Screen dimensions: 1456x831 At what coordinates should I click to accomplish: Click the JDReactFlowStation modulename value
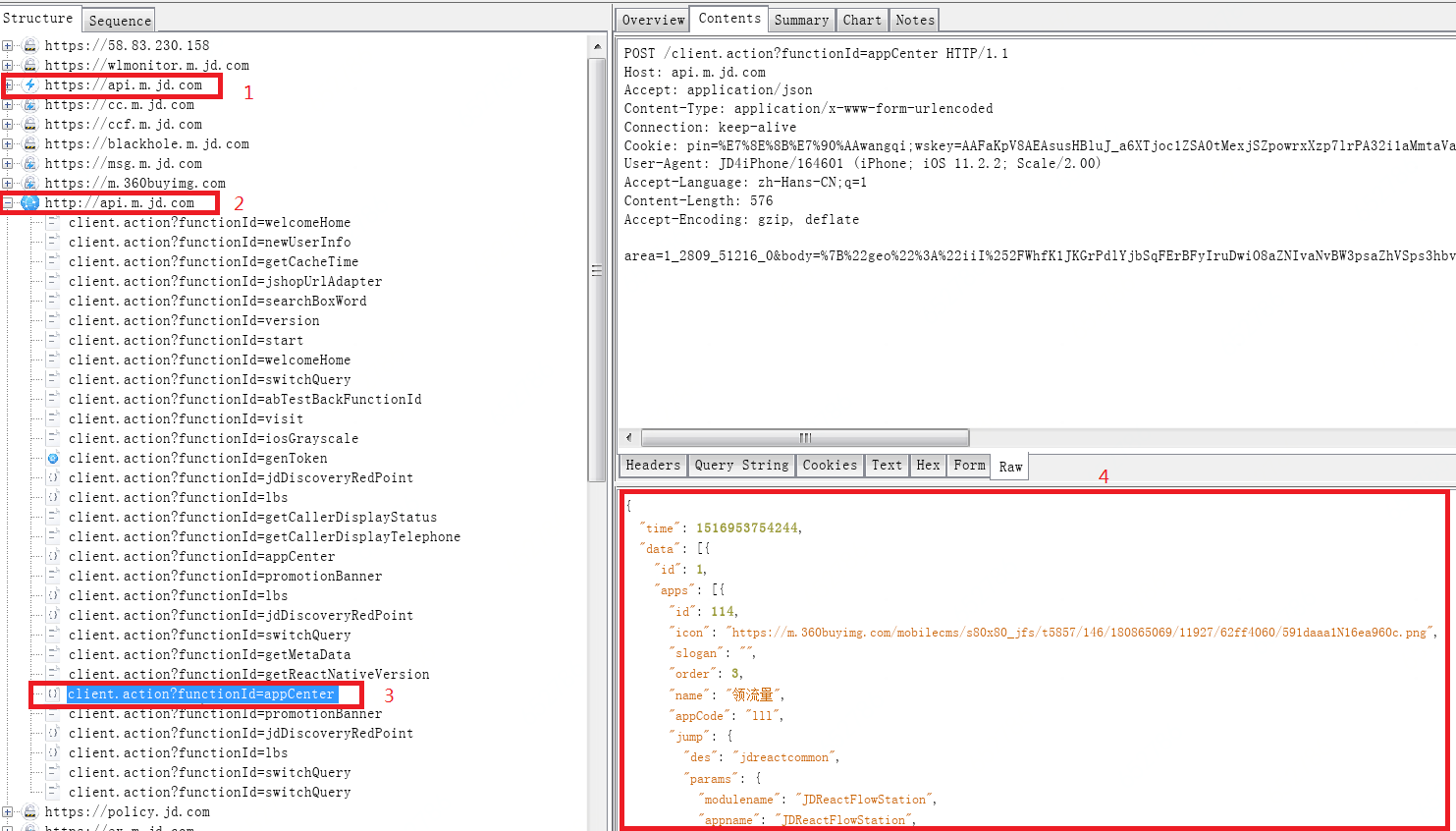click(864, 800)
